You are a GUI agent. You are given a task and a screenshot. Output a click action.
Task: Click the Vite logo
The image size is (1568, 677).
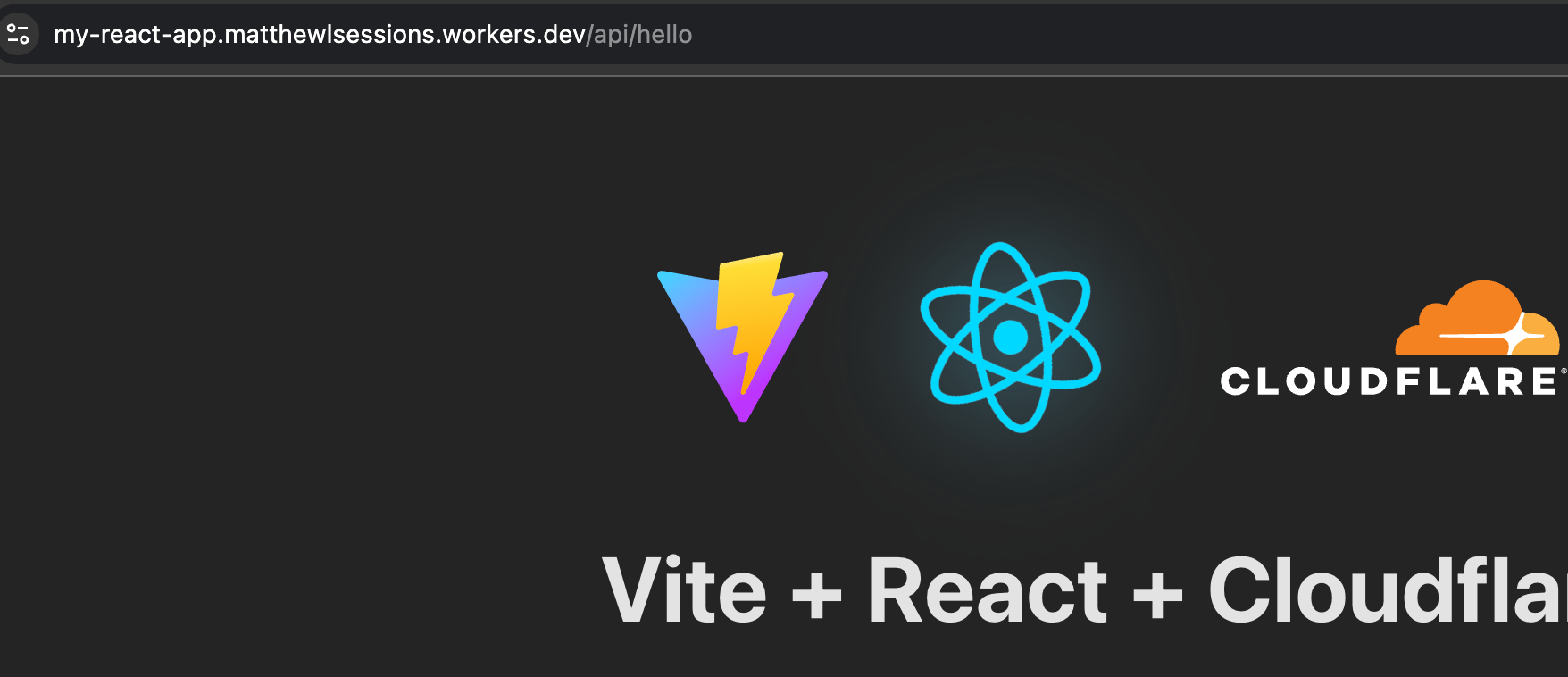click(x=743, y=338)
